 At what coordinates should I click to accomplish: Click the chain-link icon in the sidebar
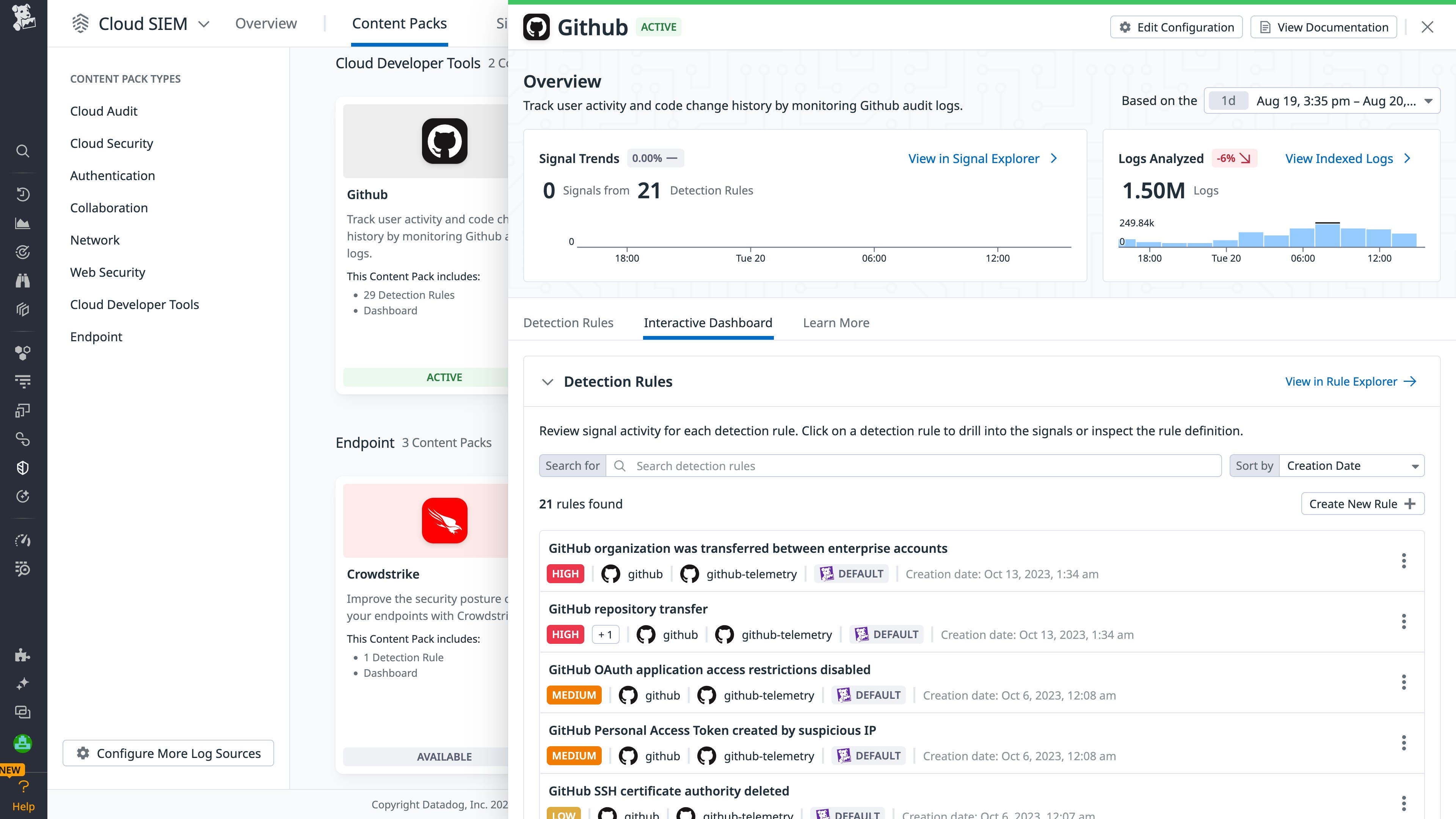click(23, 439)
